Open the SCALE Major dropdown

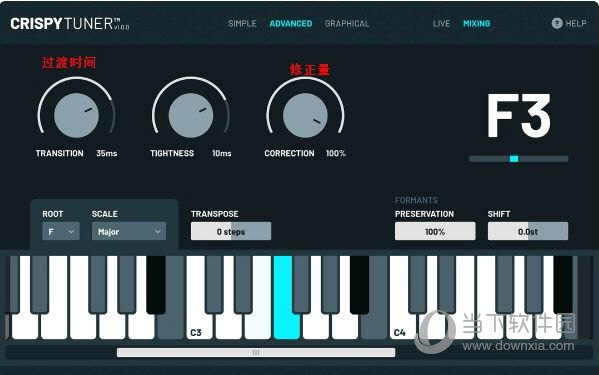tap(129, 231)
